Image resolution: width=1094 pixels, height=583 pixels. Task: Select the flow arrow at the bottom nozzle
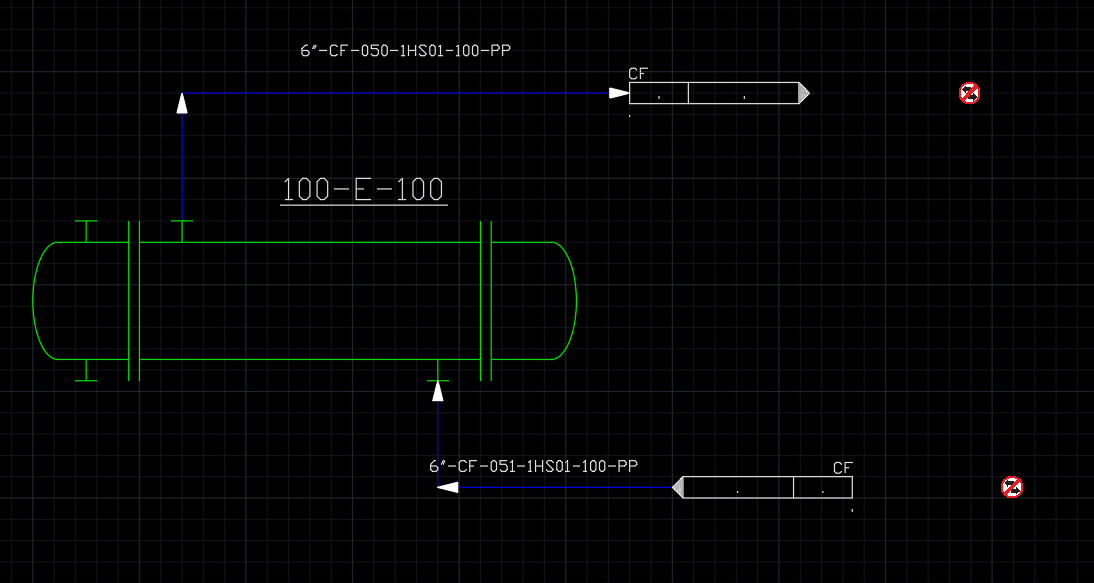[437, 391]
